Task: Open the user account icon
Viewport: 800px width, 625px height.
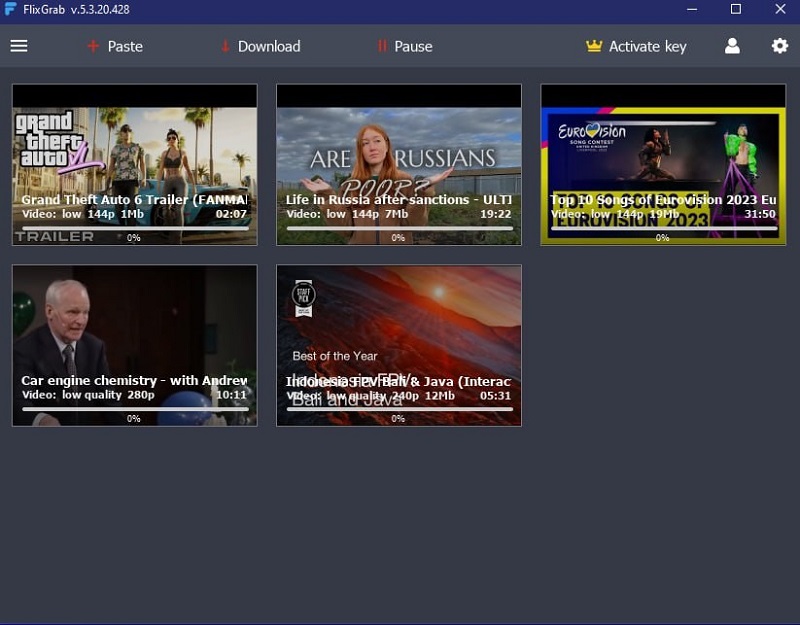Action: (x=732, y=46)
